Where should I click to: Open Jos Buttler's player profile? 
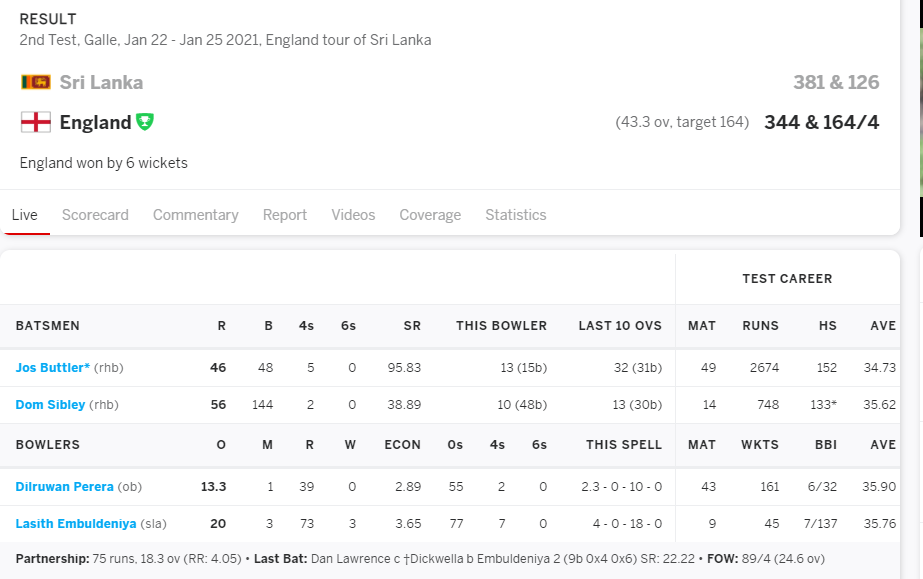pos(53,368)
